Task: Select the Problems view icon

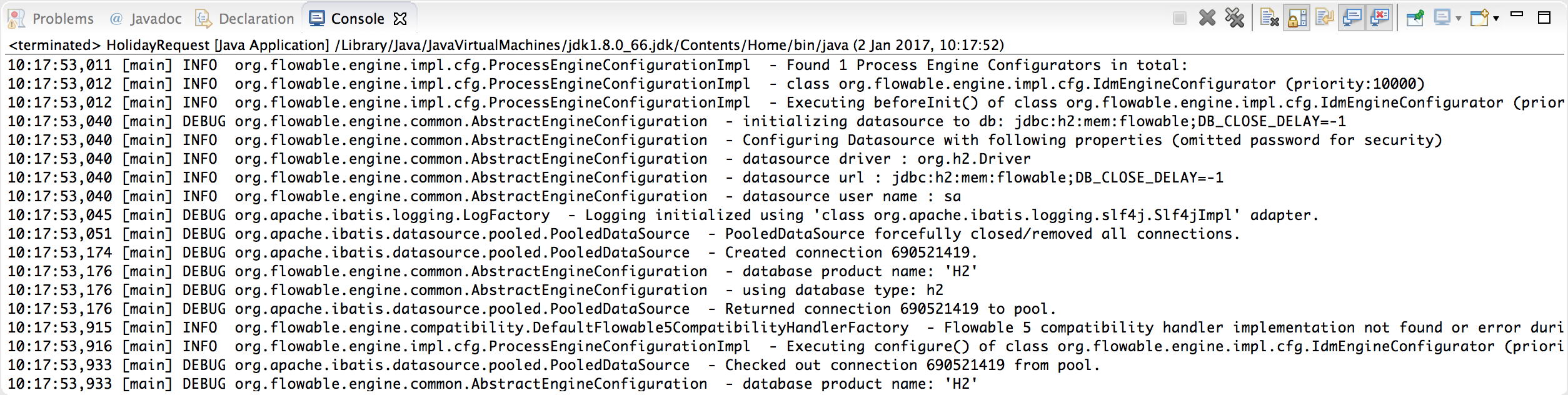Action: pos(17,17)
